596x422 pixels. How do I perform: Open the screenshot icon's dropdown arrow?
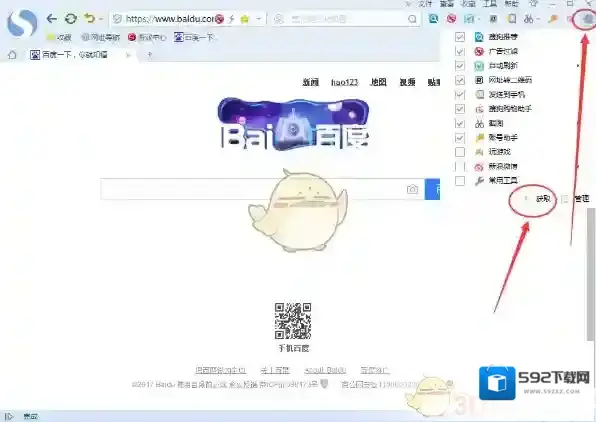pos(538,19)
